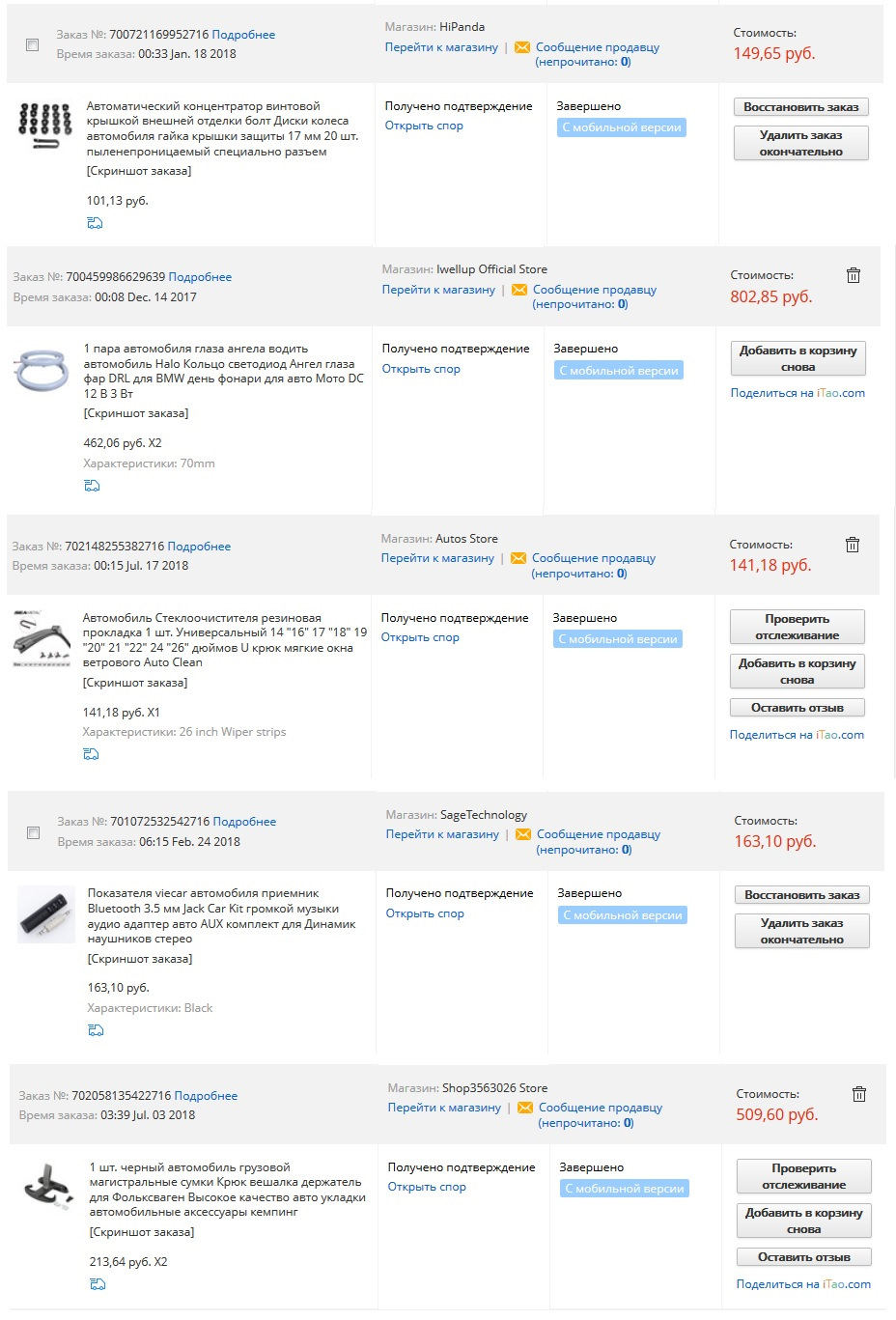Click Восстановить заказ for HiPanda order
This screenshot has height=1320, width=896.
(800, 107)
